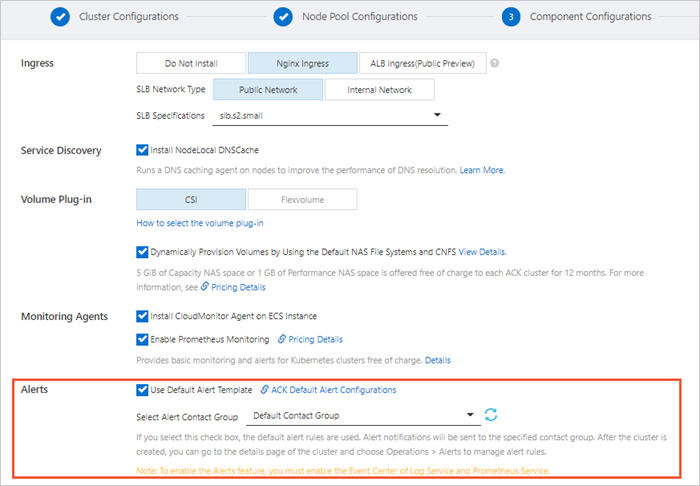Click the Volume Plug-in section label

(x=56, y=199)
